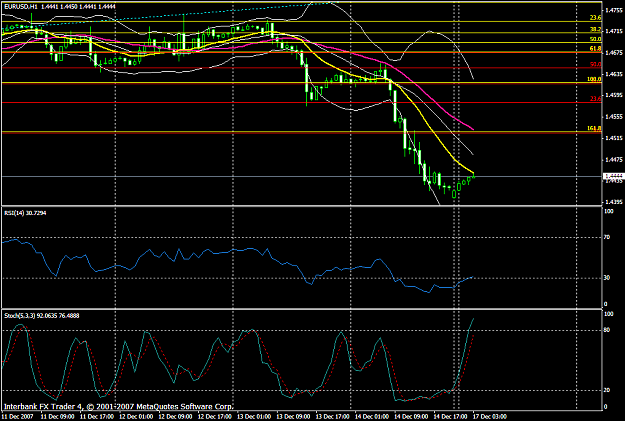Select the 1.4475 price axis label
The width and height of the screenshot is (625, 421).
point(612,159)
